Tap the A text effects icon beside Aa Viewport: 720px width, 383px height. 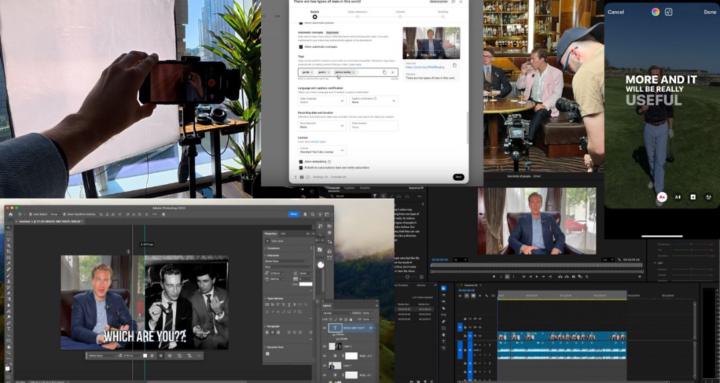click(678, 197)
